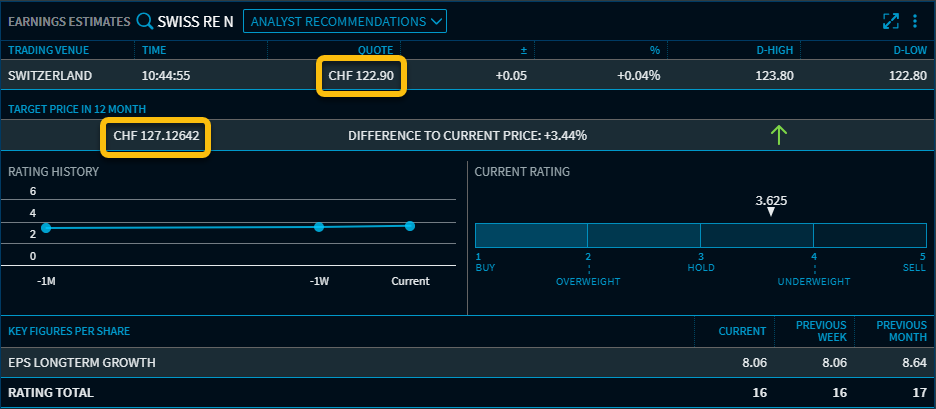The image size is (936, 409).
Task: Click the BUY label under the rating scale
Action: (485, 267)
